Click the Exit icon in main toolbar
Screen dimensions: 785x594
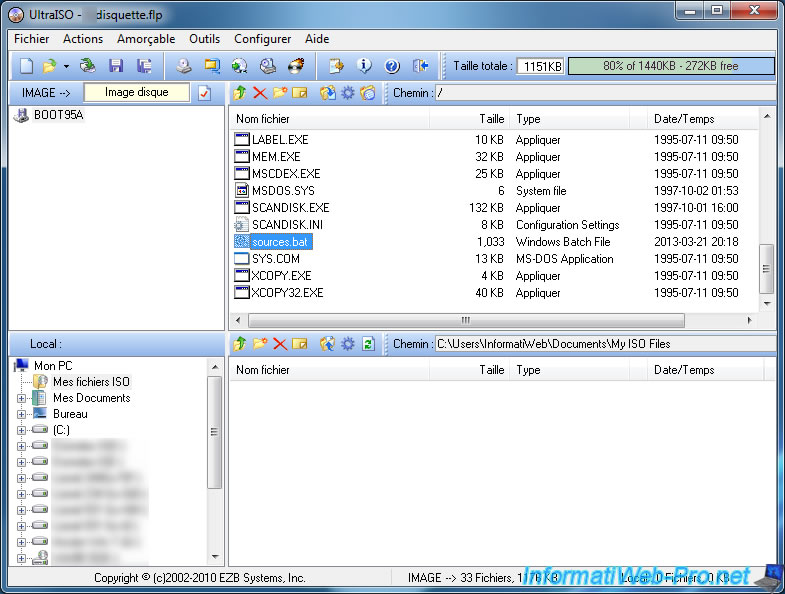point(420,66)
